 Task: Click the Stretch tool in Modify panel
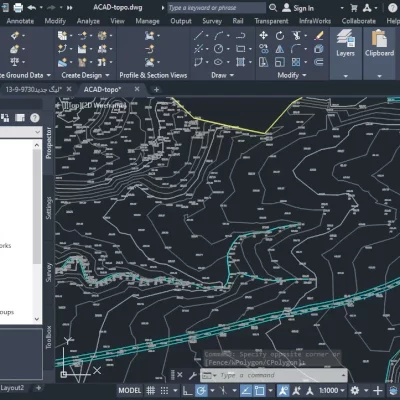(x=264, y=62)
